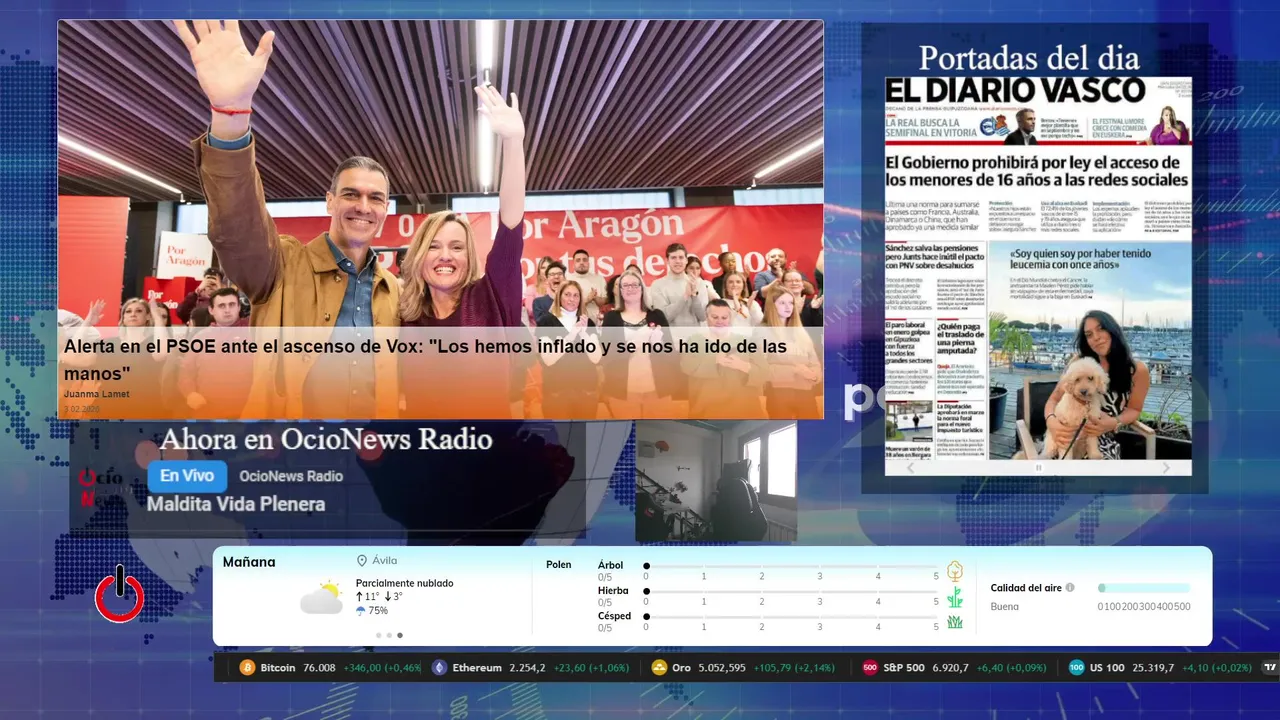Image resolution: width=1280 pixels, height=720 pixels.
Task: Select the third weather carousel dot
Action: 400,635
